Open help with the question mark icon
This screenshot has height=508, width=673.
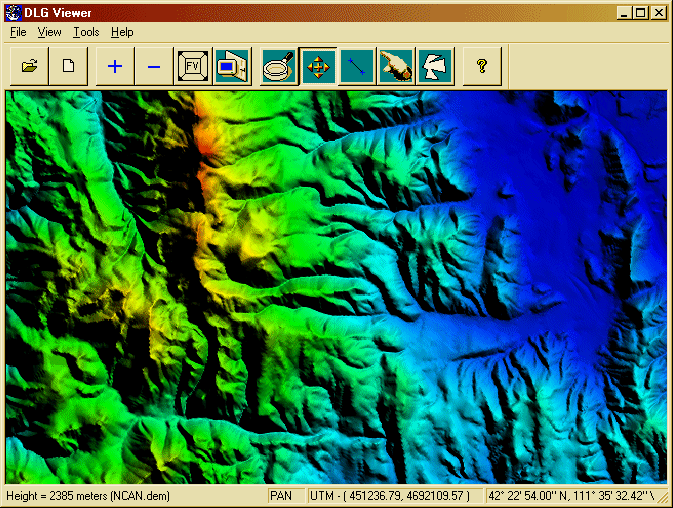click(482, 67)
